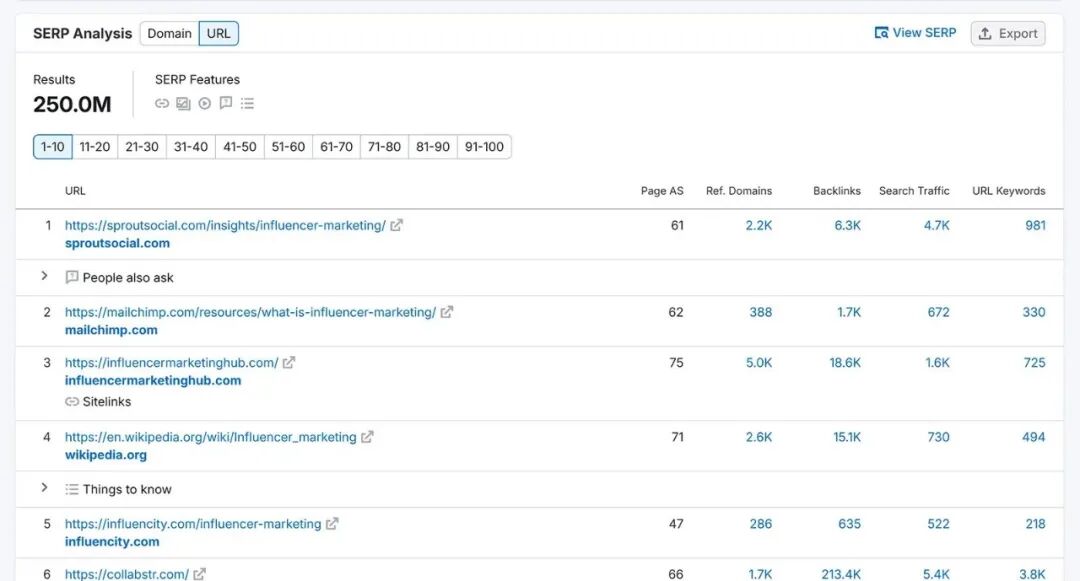Viewport: 1080px width, 581px height.
Task: Click collabstr Backlinks value 213.4K
Action: point(841,573)
